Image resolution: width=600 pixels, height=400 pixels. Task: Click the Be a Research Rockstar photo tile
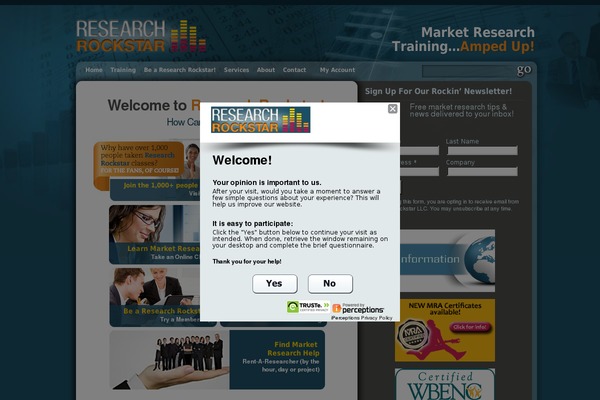[x=154, y=297]
